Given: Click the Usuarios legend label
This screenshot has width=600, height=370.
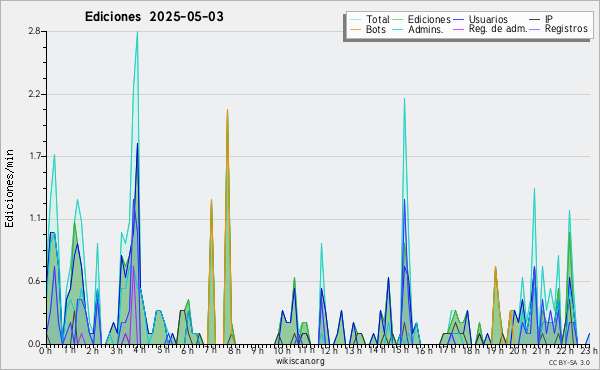Looking at the screenshot, I should tap(488, 19).
